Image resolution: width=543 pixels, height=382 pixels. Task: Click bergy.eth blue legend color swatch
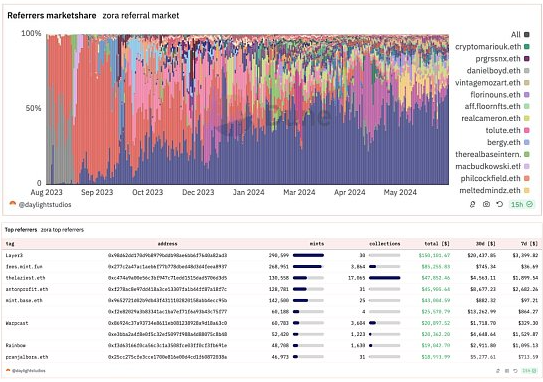(527, 142)
